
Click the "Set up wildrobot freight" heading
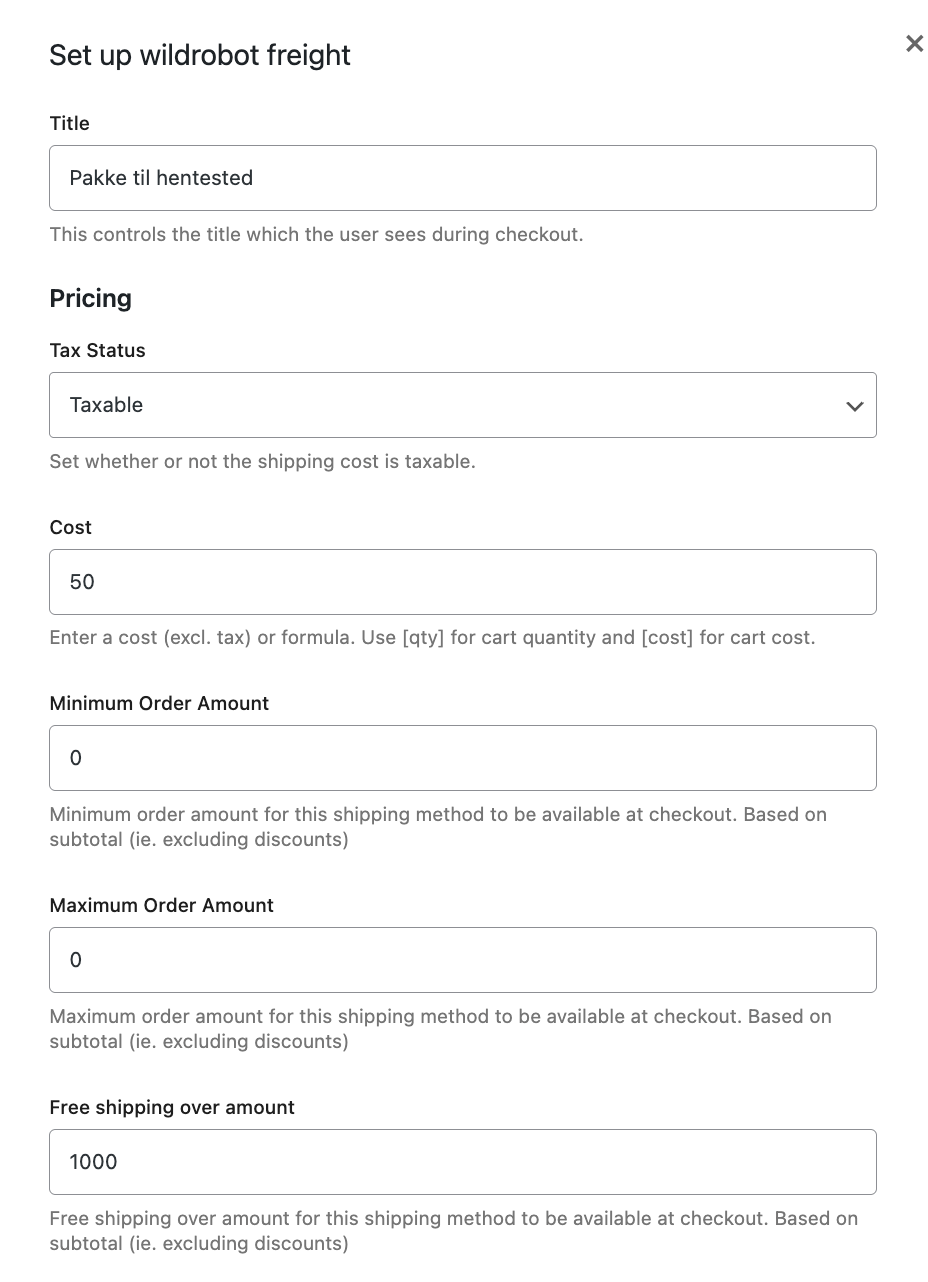pos(200,55)
